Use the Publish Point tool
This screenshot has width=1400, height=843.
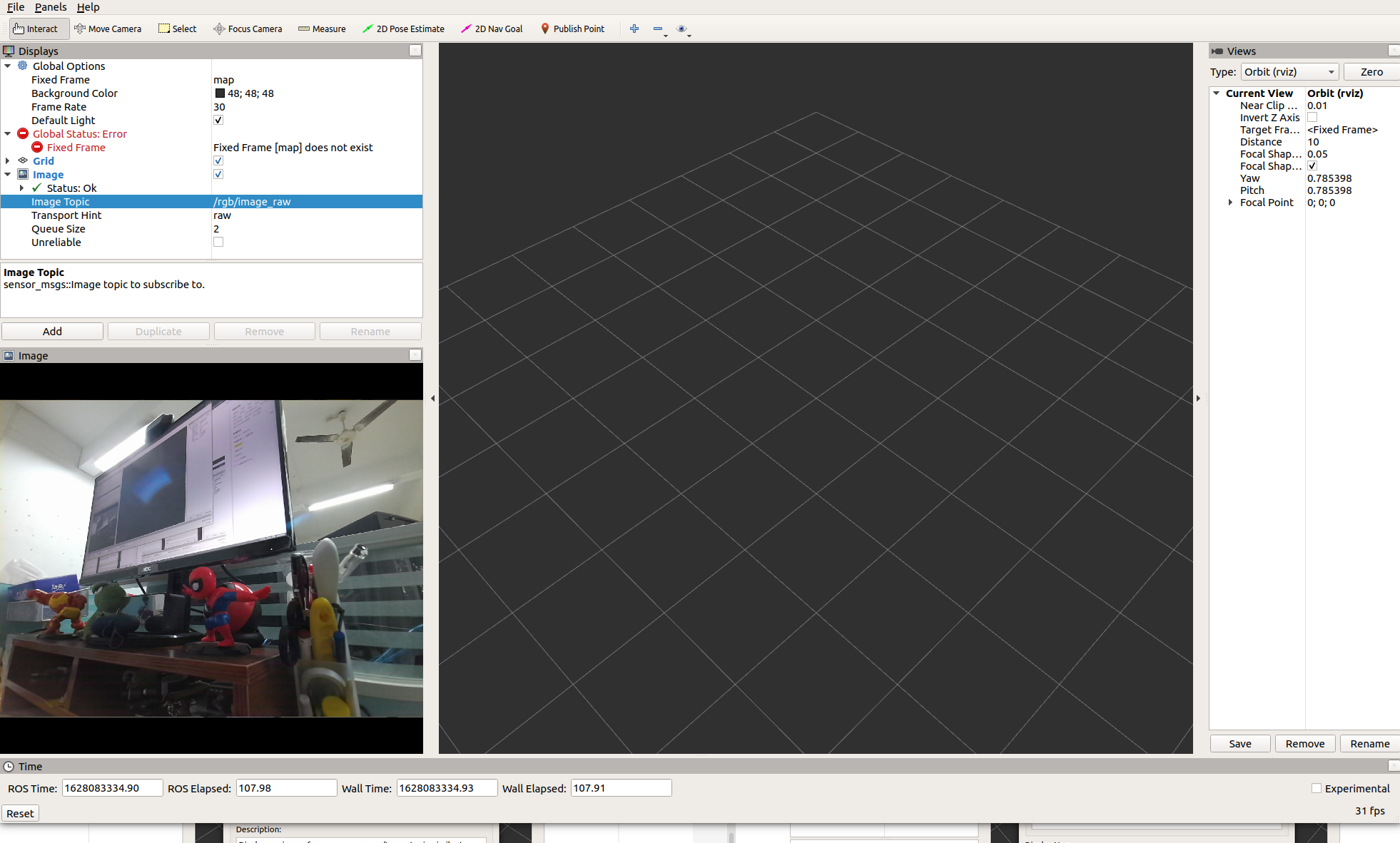click(573, 29)
